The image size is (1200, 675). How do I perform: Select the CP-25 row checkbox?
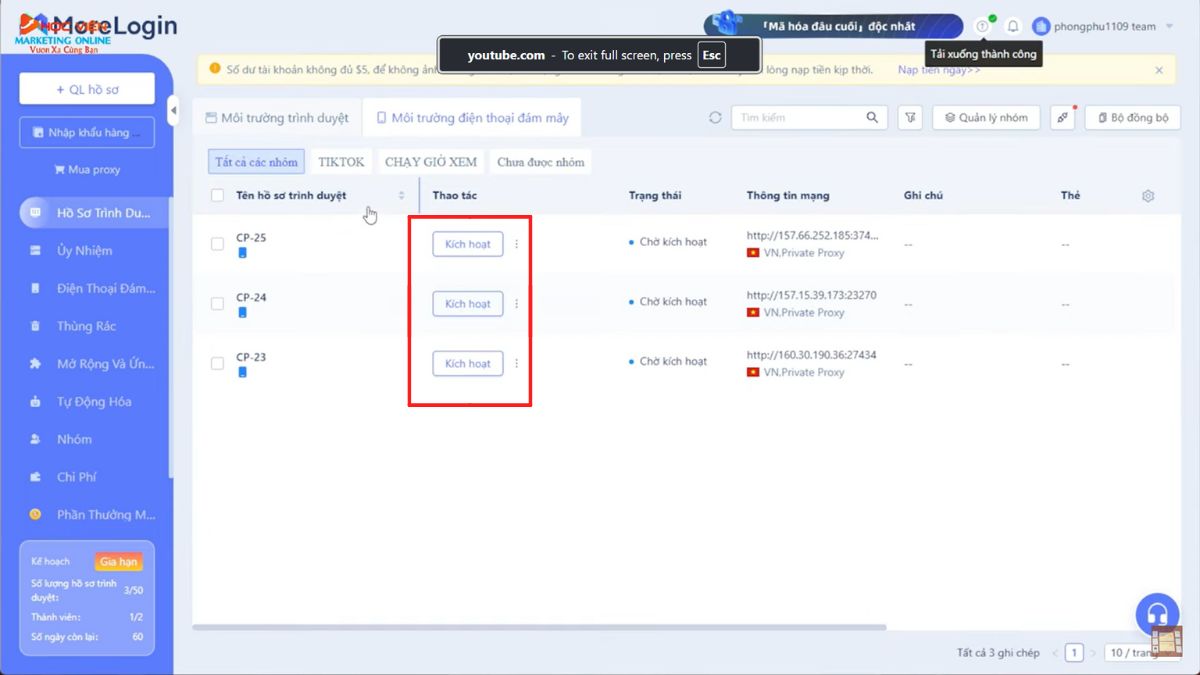pyautogui.click(x=217, y=244)
